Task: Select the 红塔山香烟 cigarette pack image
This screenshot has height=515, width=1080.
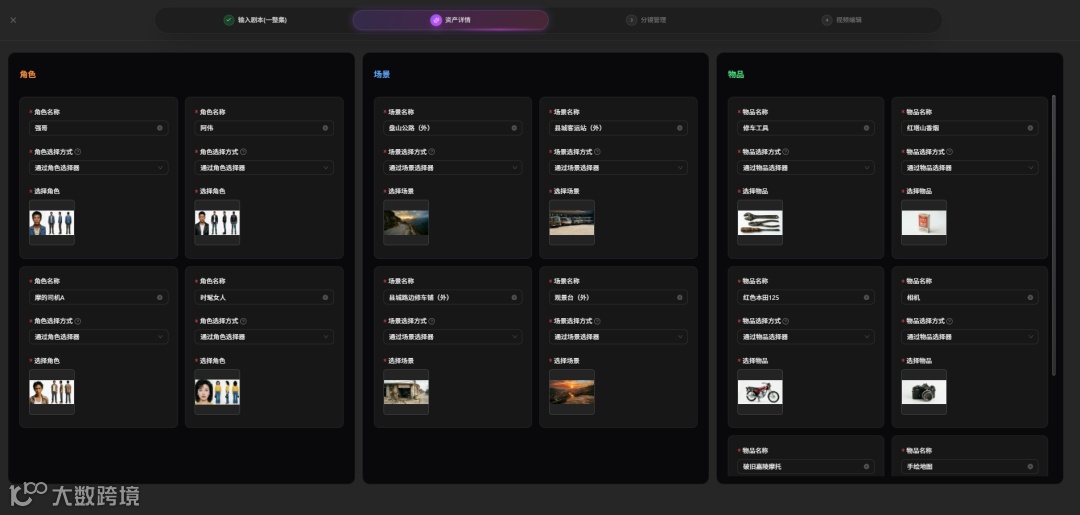Action: click(x=924, y=222)
